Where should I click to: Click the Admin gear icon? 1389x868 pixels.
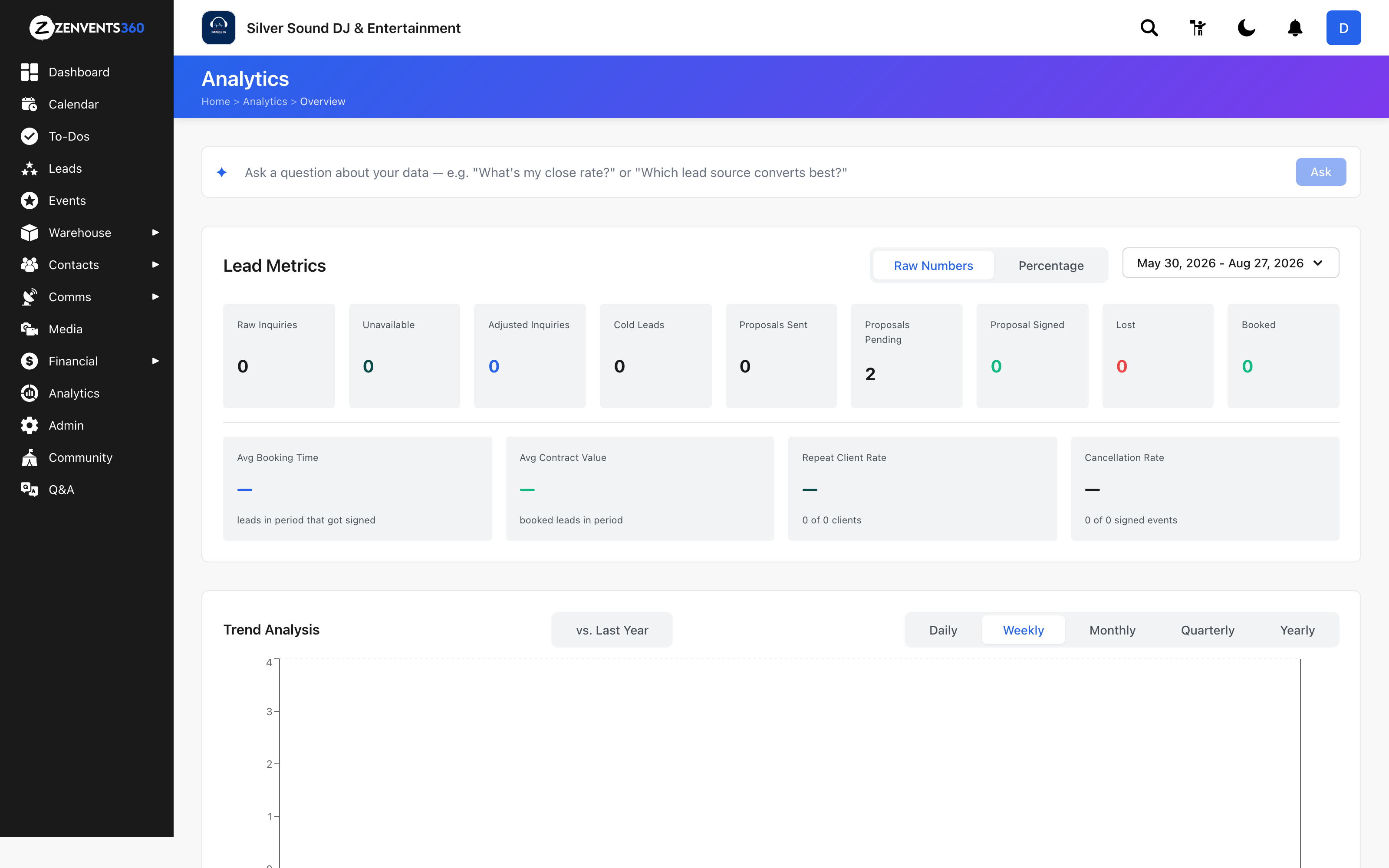[x=29, y=425]
